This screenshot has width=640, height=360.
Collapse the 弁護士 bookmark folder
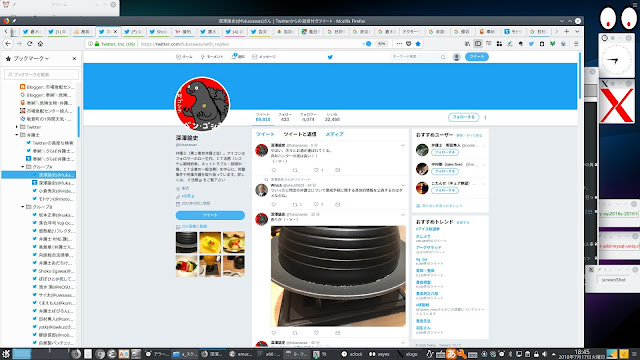[17, 135]
